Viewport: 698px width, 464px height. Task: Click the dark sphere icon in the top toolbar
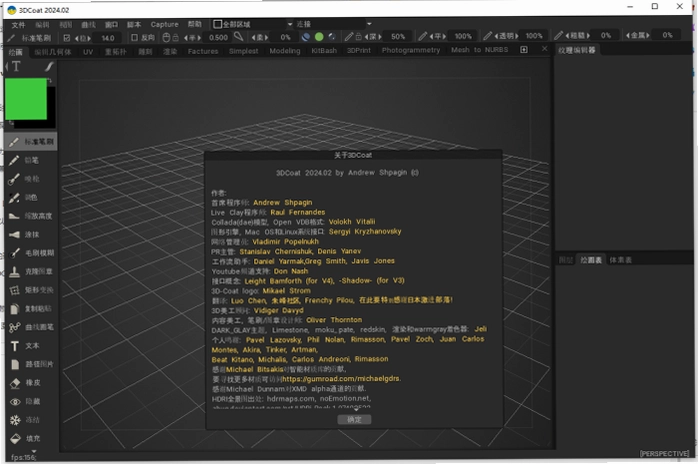(306, 37)
